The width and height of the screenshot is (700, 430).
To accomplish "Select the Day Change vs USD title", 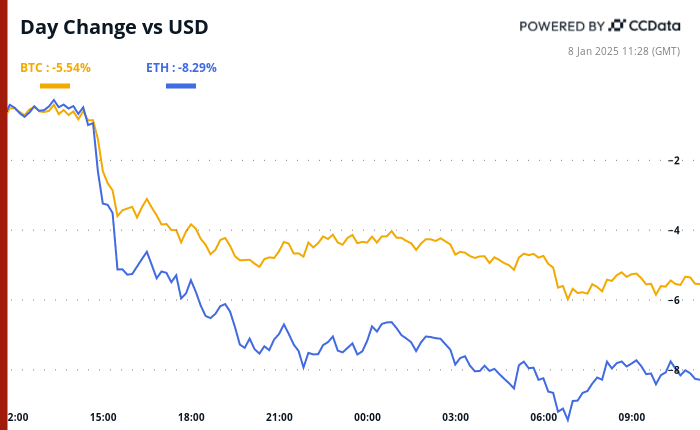I will (115, 27).
